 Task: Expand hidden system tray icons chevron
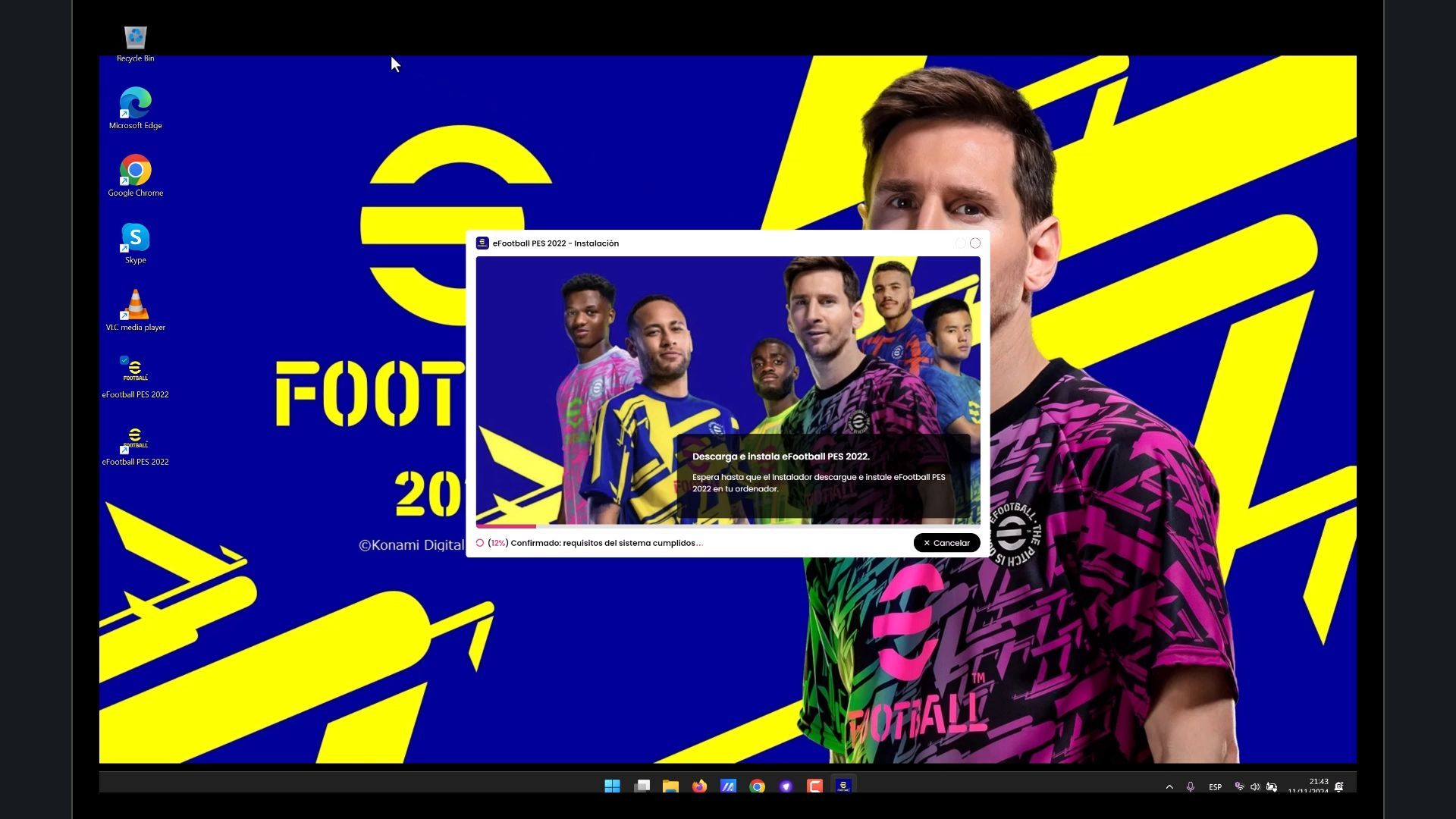click(1169, 787)
